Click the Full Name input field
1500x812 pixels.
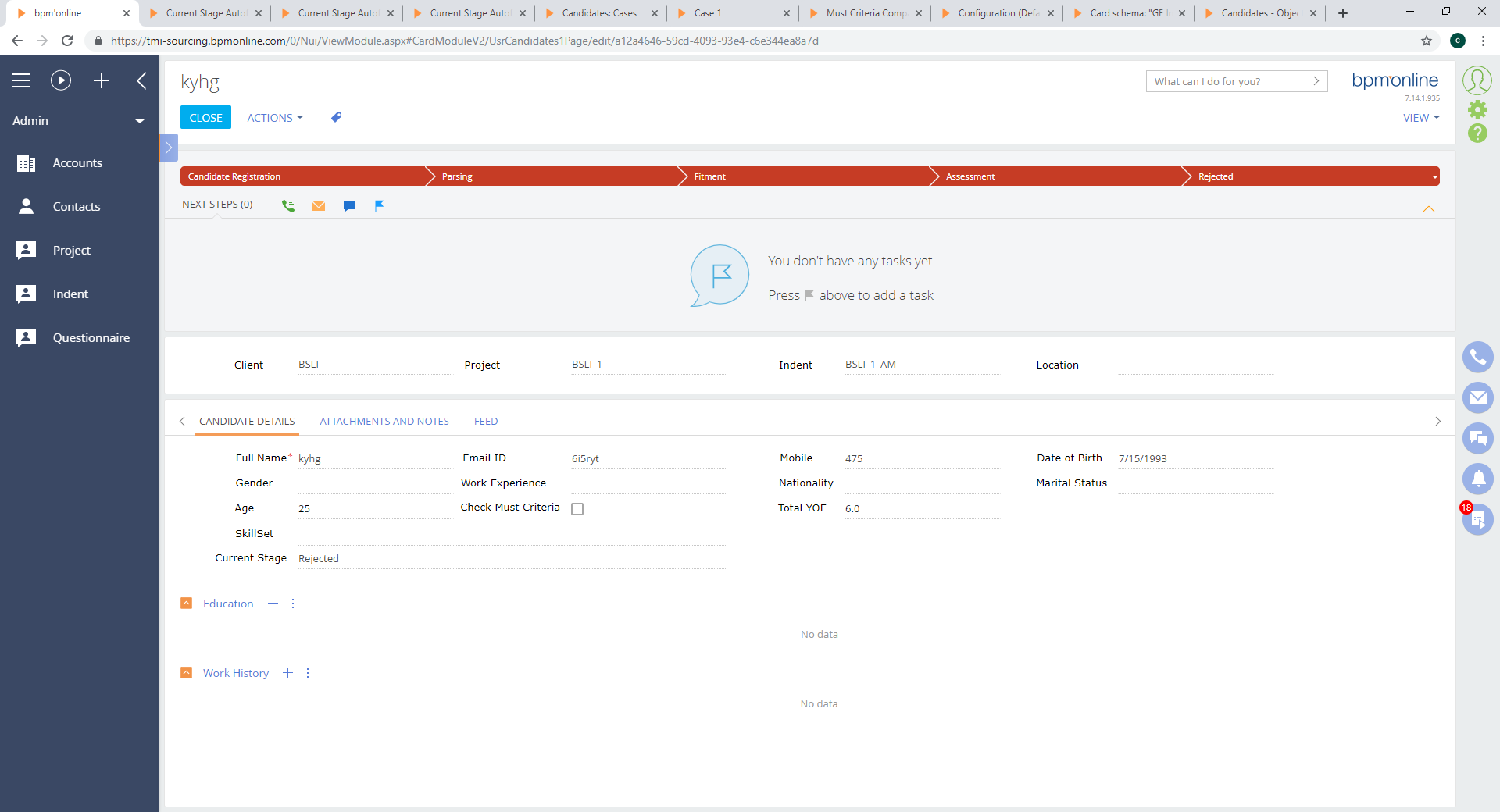pos(373,459)
